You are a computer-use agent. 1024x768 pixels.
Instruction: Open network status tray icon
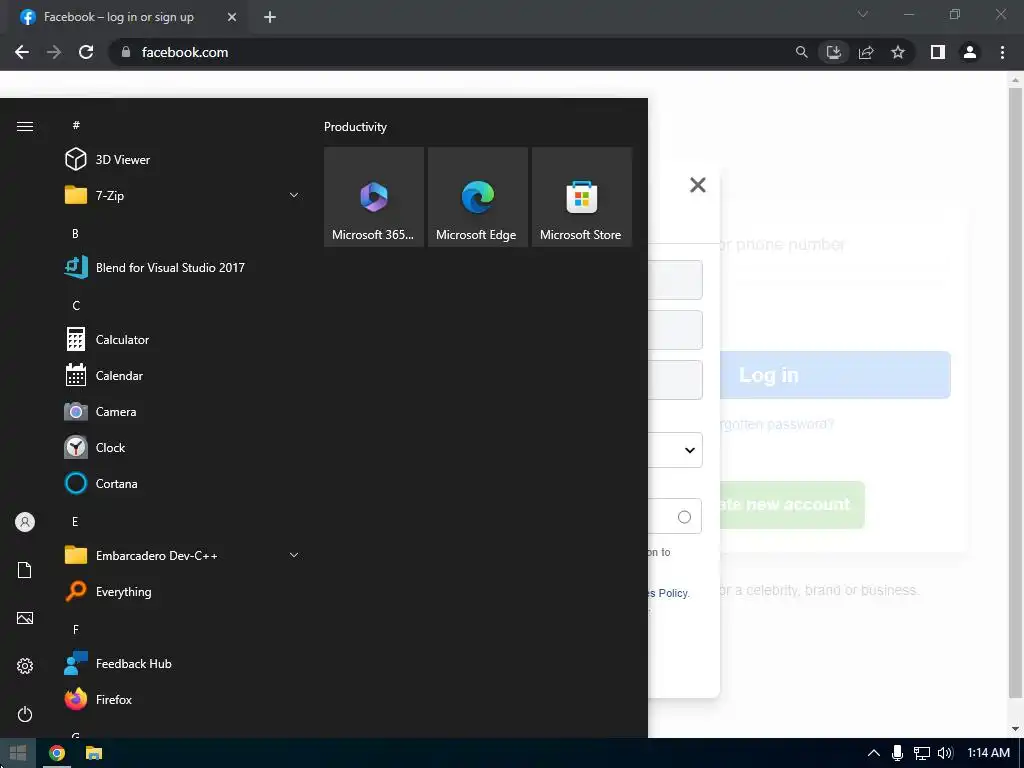coord(921,753)
